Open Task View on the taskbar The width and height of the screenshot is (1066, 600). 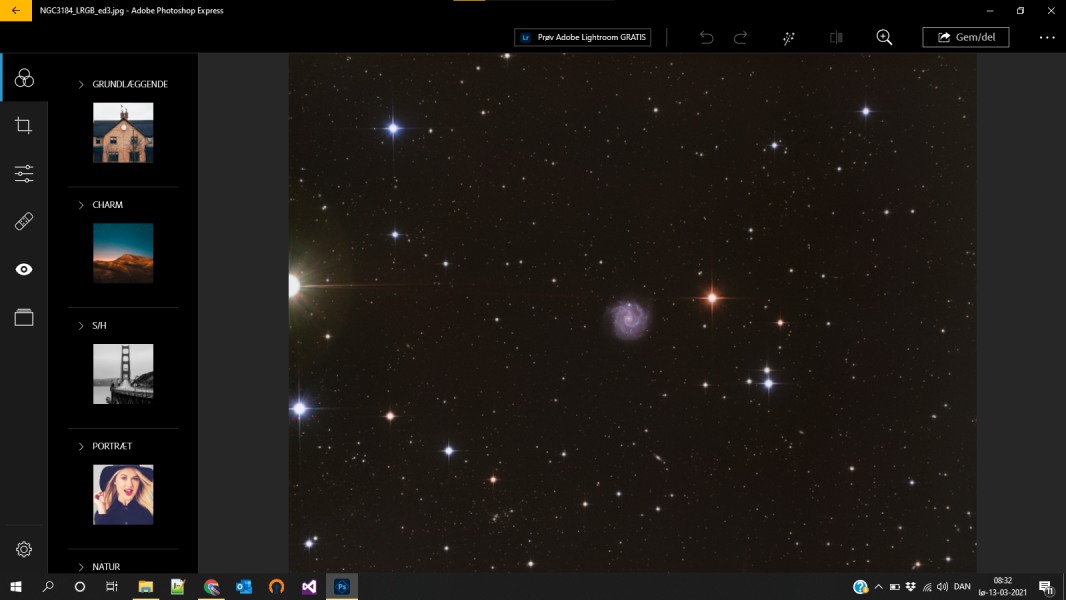coord(111,586)
